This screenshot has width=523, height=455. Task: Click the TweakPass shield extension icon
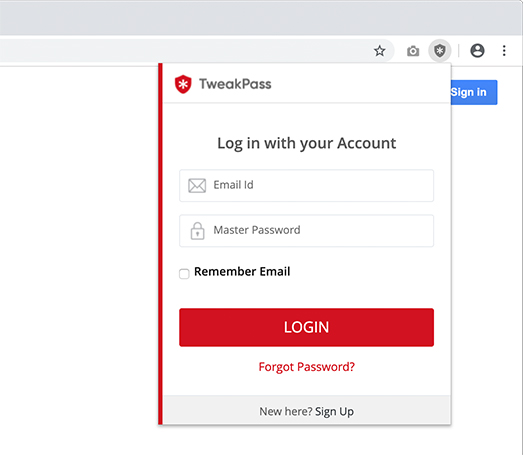(x=440, y=51)
